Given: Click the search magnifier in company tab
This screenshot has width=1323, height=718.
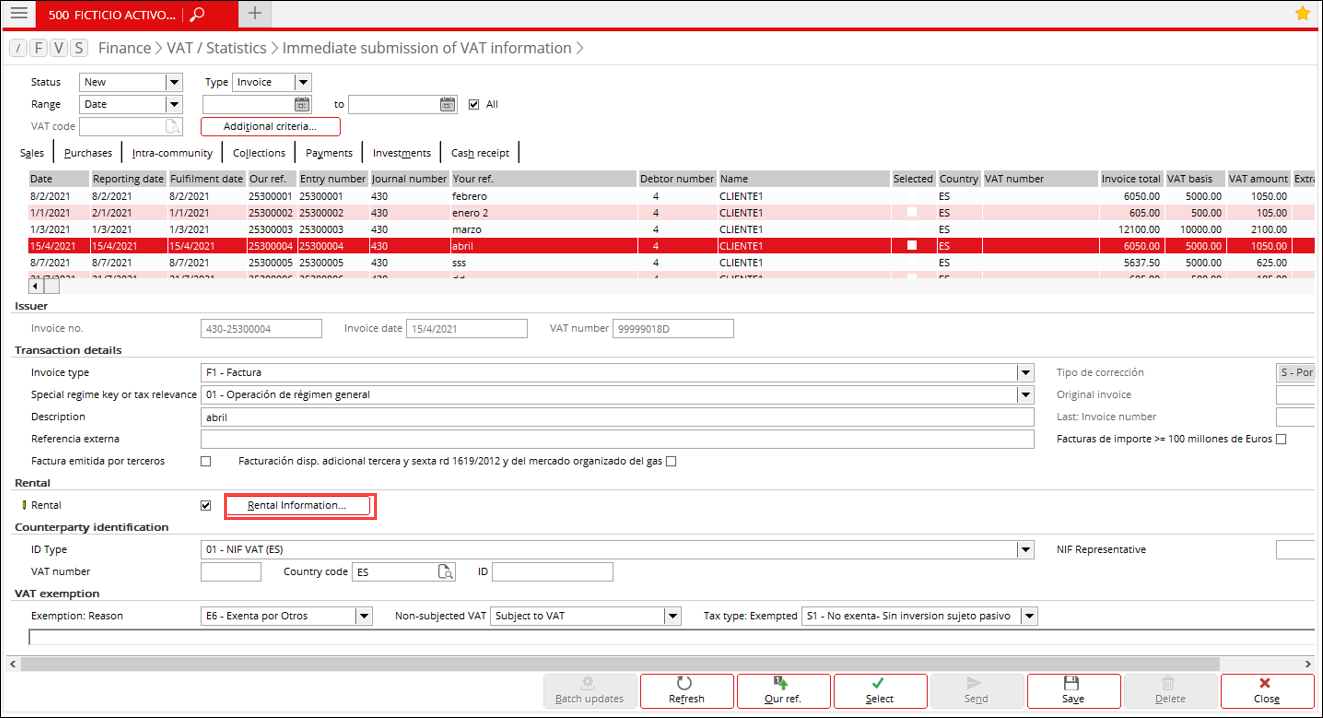Looking at the screenshot, I should 197,14.
